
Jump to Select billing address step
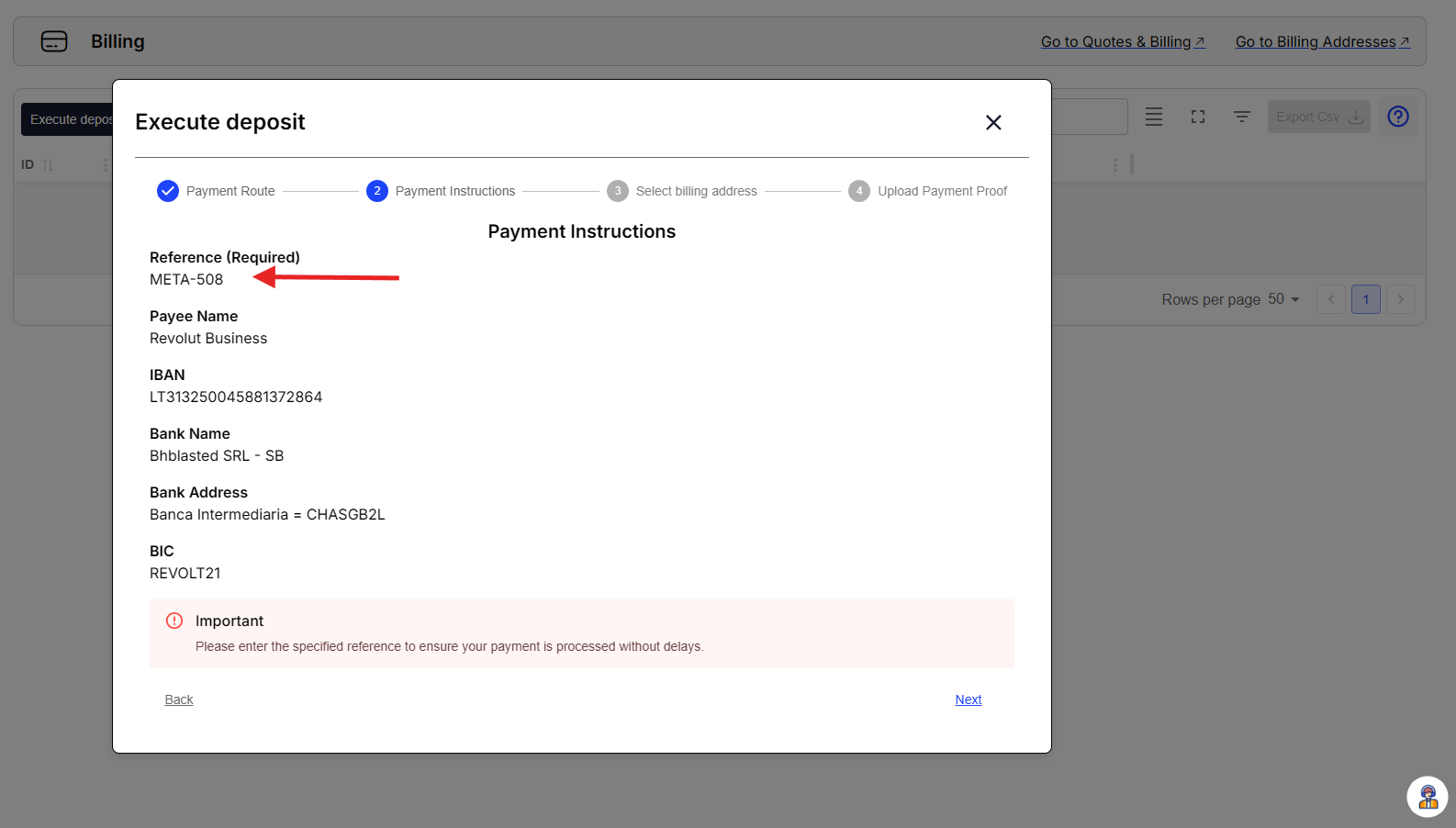coord(618,191)
